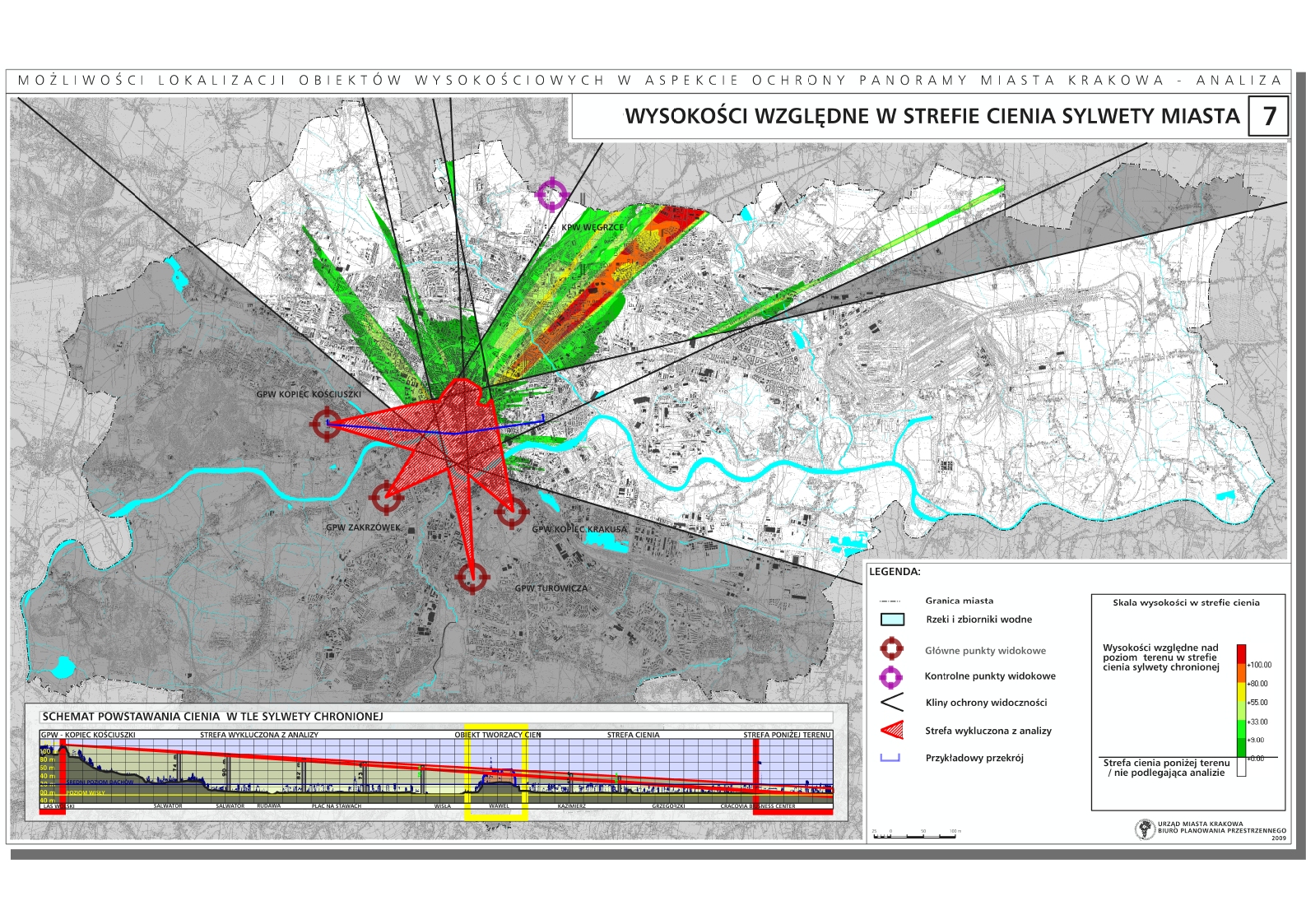Click the Schemat powstawania cienia section heading

coord(212,717)
